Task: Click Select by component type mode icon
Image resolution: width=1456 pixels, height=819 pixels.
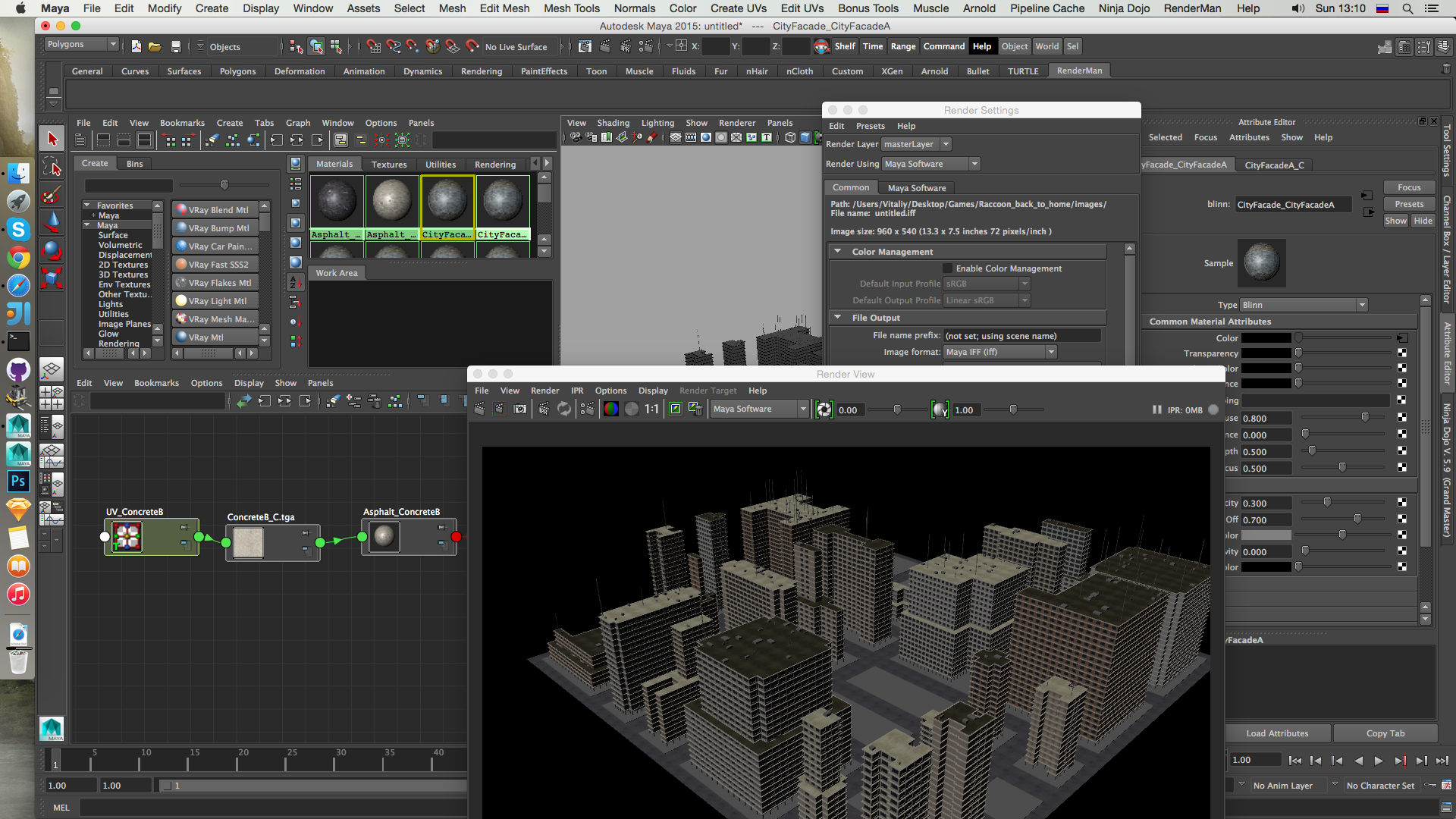Action: point(336,47)
